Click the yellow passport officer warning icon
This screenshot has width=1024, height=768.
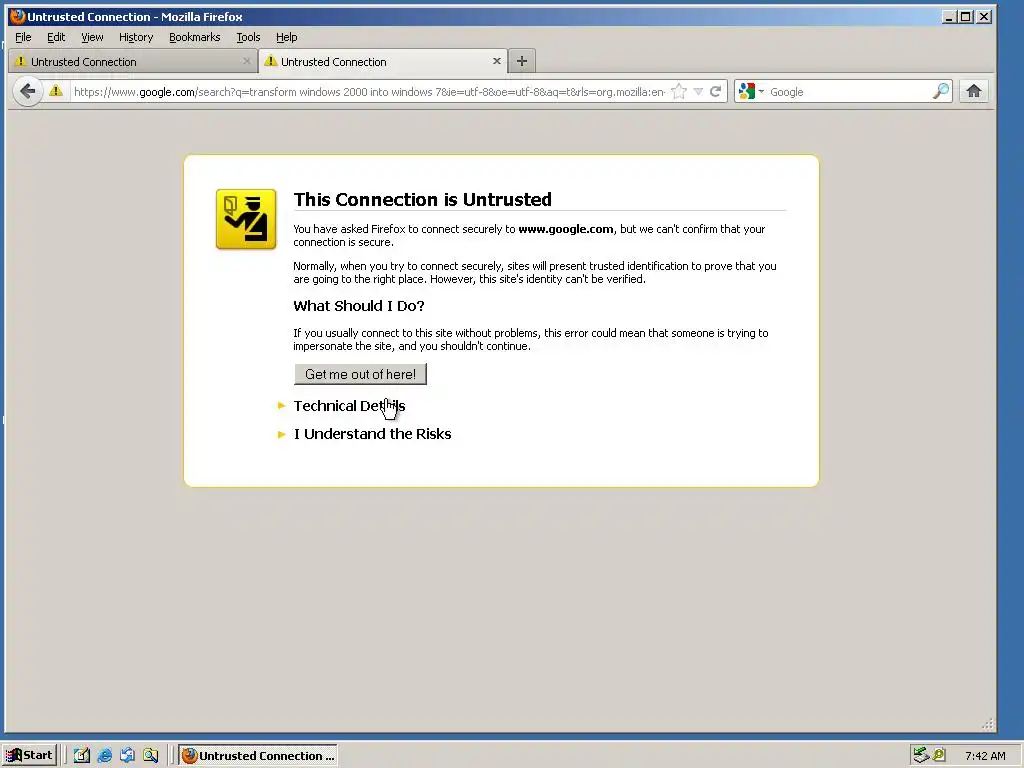246,219
